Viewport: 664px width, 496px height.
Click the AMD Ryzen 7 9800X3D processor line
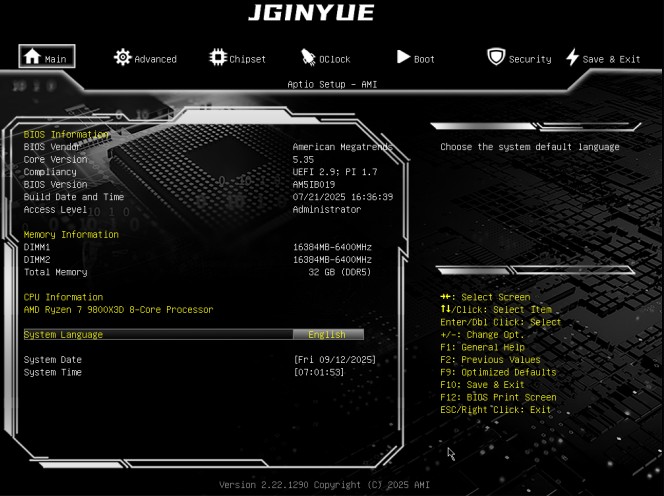(119, 310)
